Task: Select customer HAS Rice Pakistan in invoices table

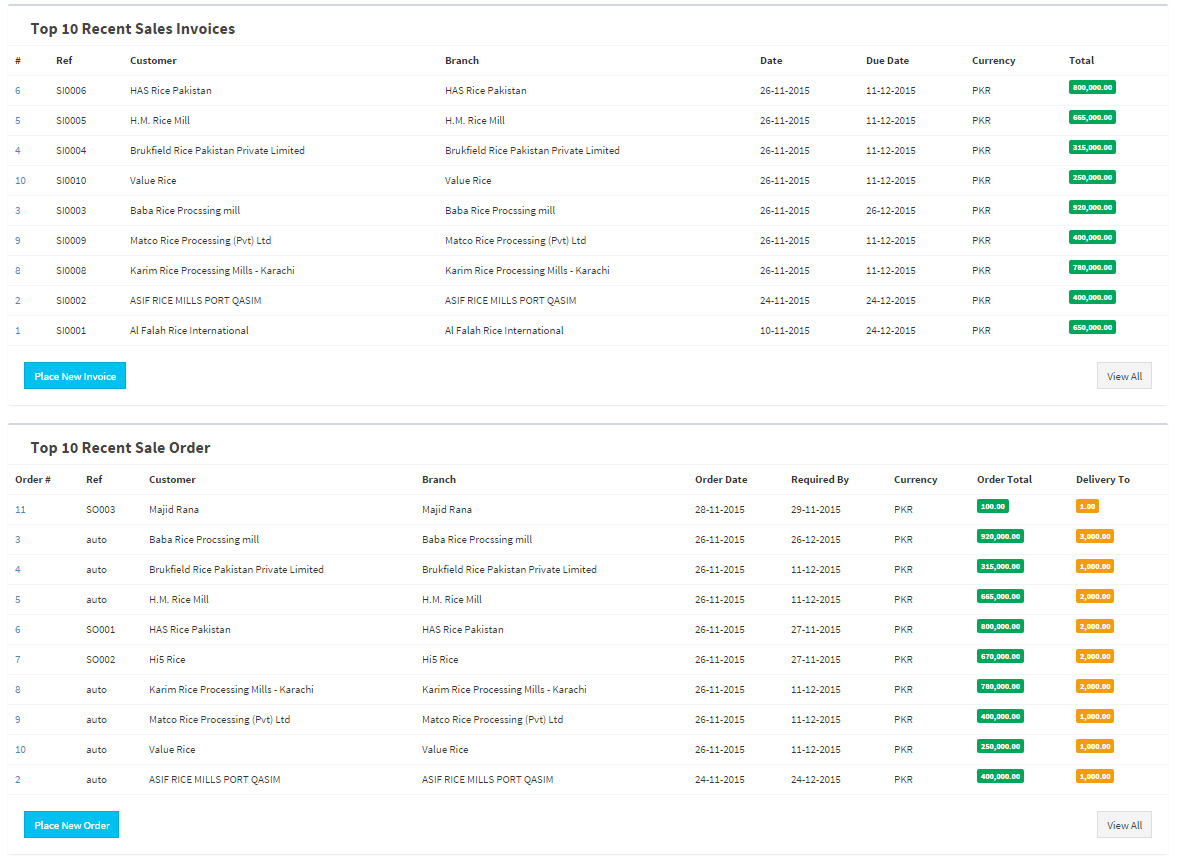Action: pyautogui.click(x=171, y=91)
